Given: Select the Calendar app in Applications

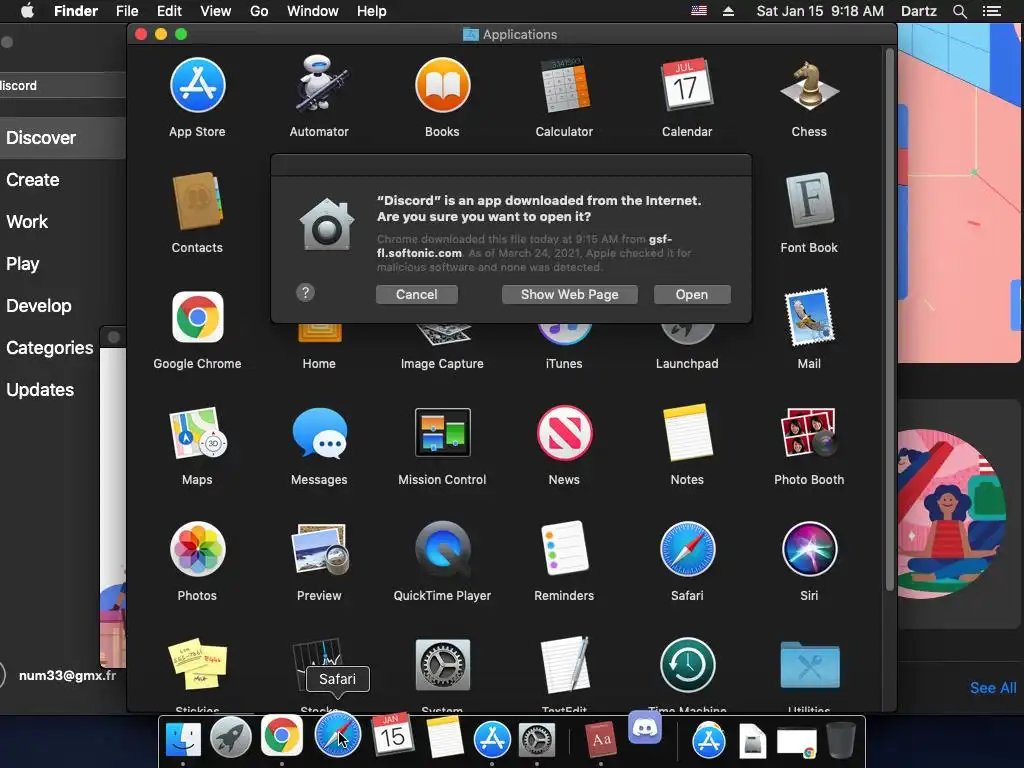Looking at the screenshot, I should tap(687, 86).
